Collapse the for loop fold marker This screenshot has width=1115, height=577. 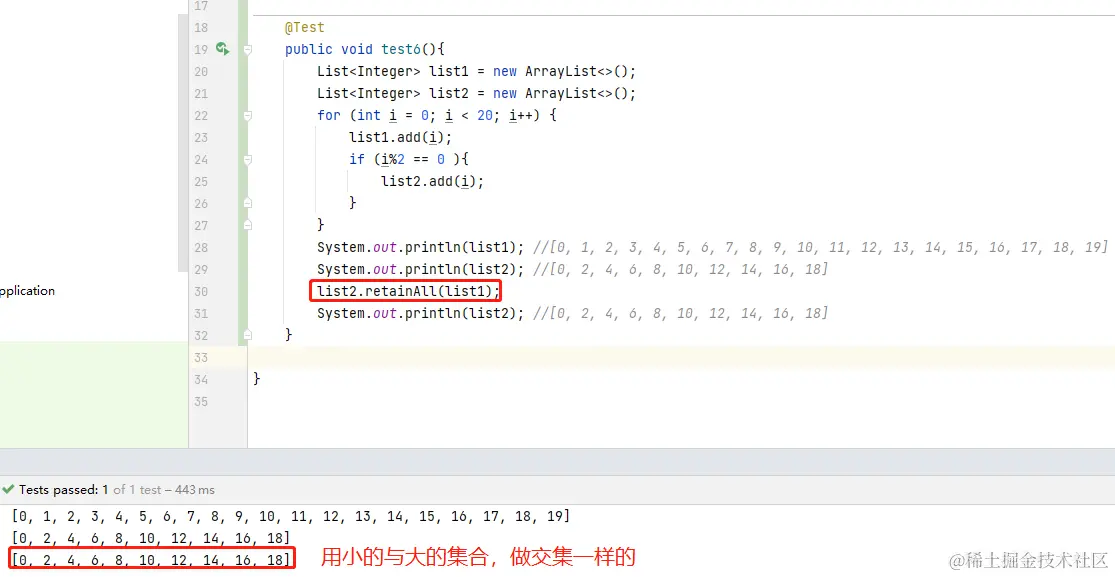[247, 116]
